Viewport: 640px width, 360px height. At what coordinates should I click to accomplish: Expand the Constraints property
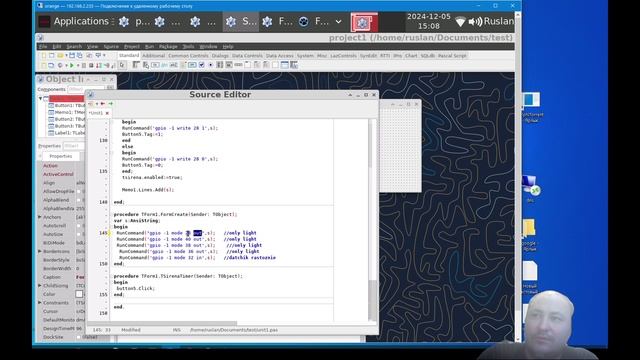[x=40, y=303]
